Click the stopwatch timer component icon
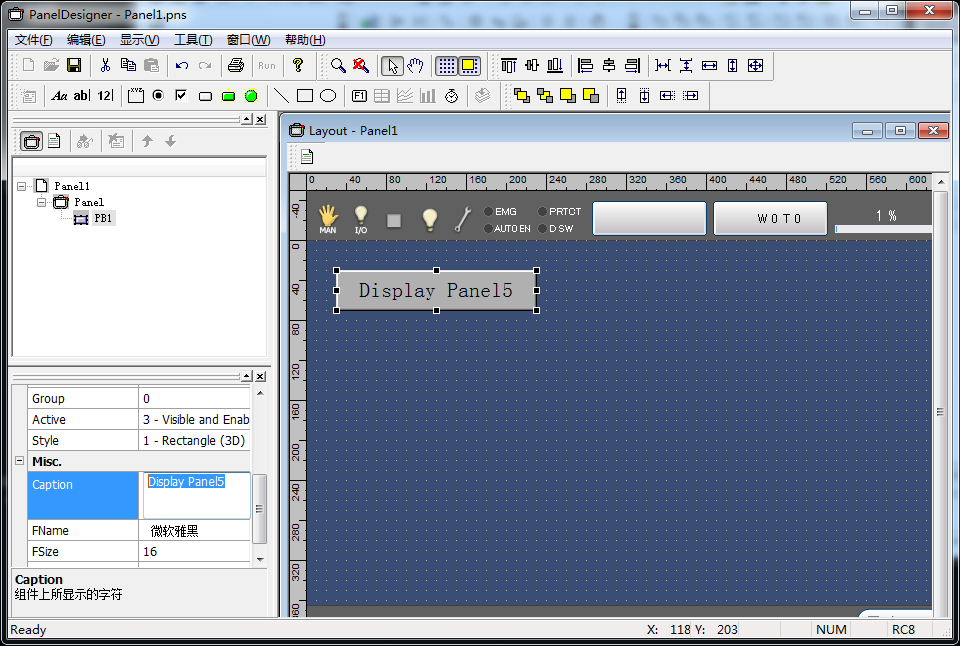This screenshot has height=646, width=960. pos(451,96)
